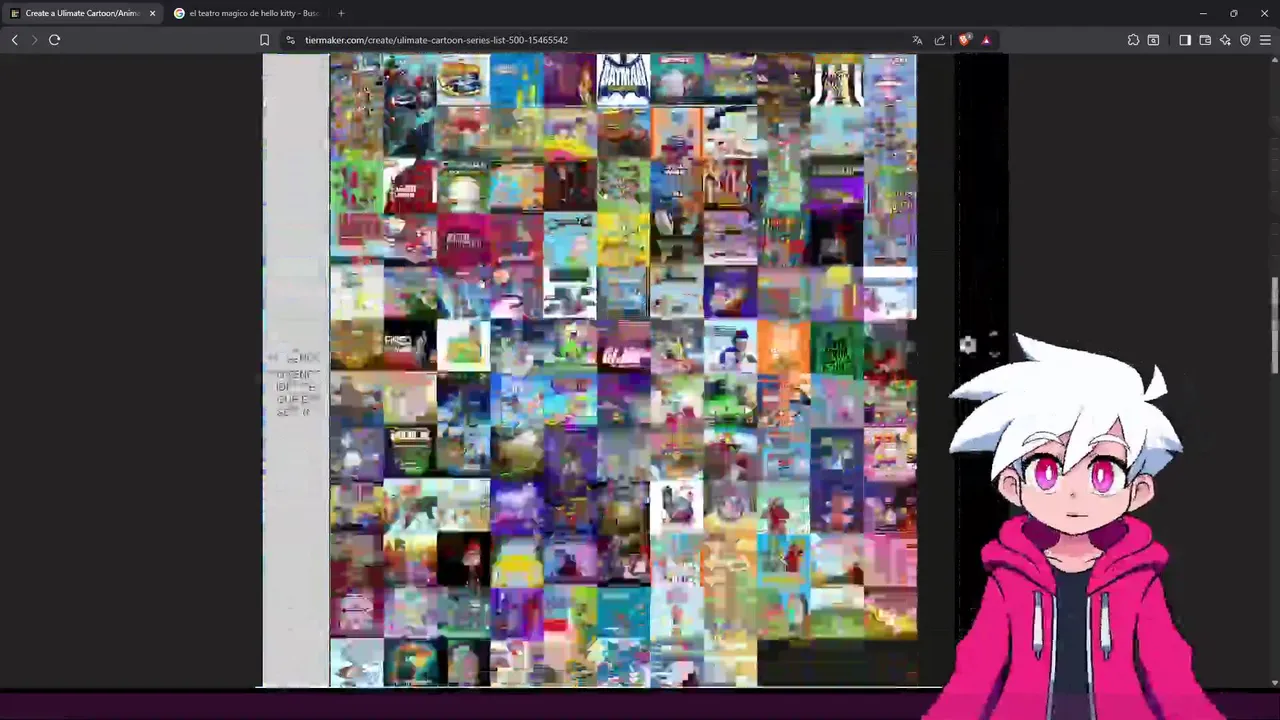Open the Brave Shields lion icon
This screenshot has height=720, width=1280.
(x=964, y=40)
